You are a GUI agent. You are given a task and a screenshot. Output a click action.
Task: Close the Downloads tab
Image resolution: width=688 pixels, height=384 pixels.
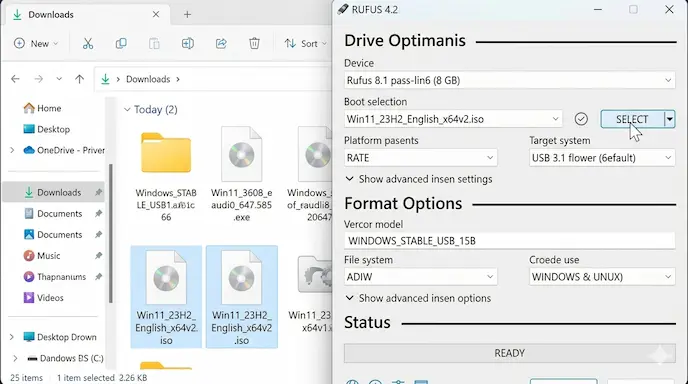156,14
